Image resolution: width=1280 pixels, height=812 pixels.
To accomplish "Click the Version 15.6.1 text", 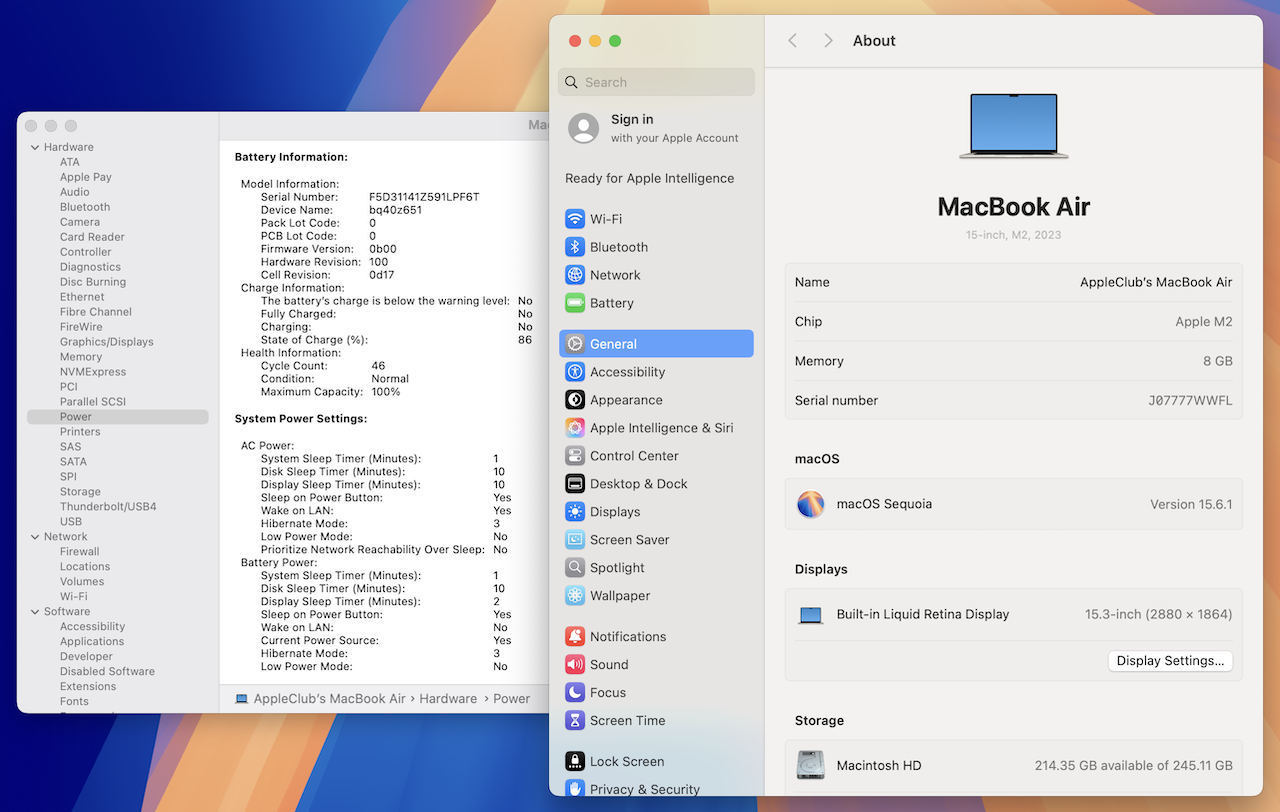I will 1191,504.
